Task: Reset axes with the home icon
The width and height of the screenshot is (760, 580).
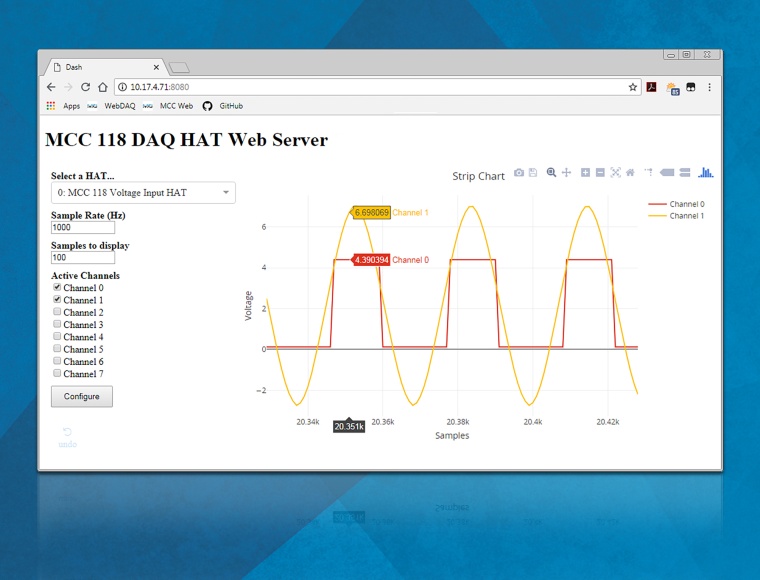Action: (x=630, y=172)
